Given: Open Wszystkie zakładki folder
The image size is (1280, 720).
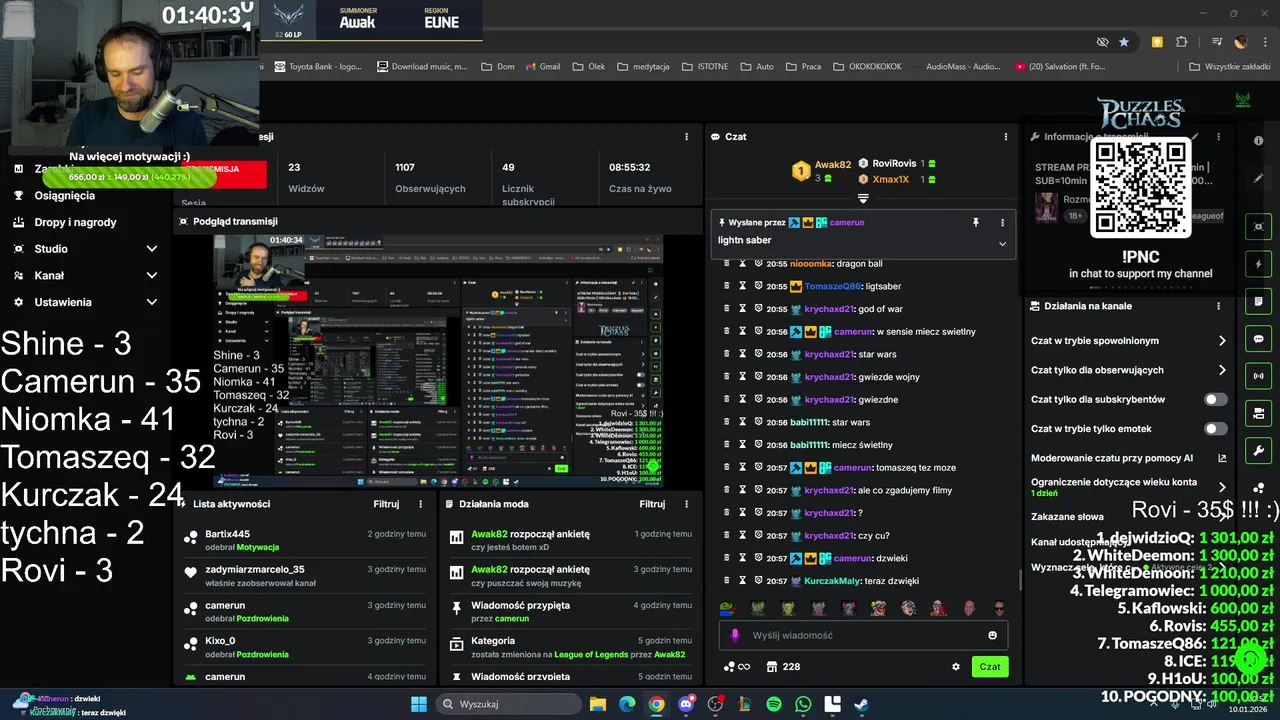Looking at the screenshot, I should 1229,67.
